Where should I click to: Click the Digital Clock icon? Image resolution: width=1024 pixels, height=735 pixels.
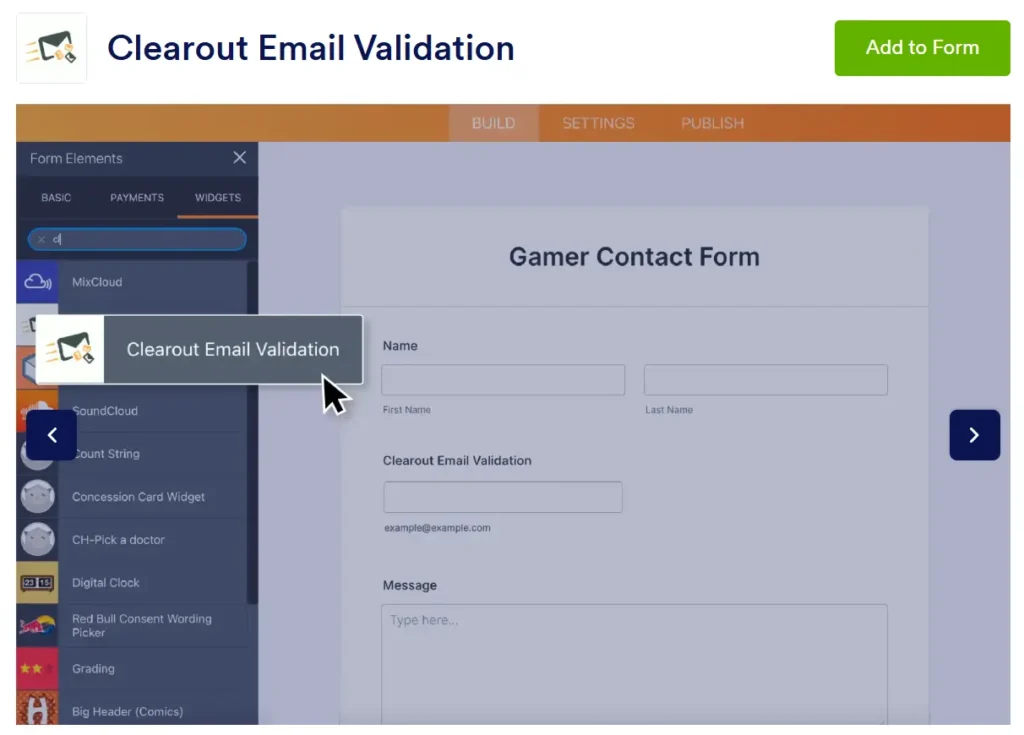(37, 582)
